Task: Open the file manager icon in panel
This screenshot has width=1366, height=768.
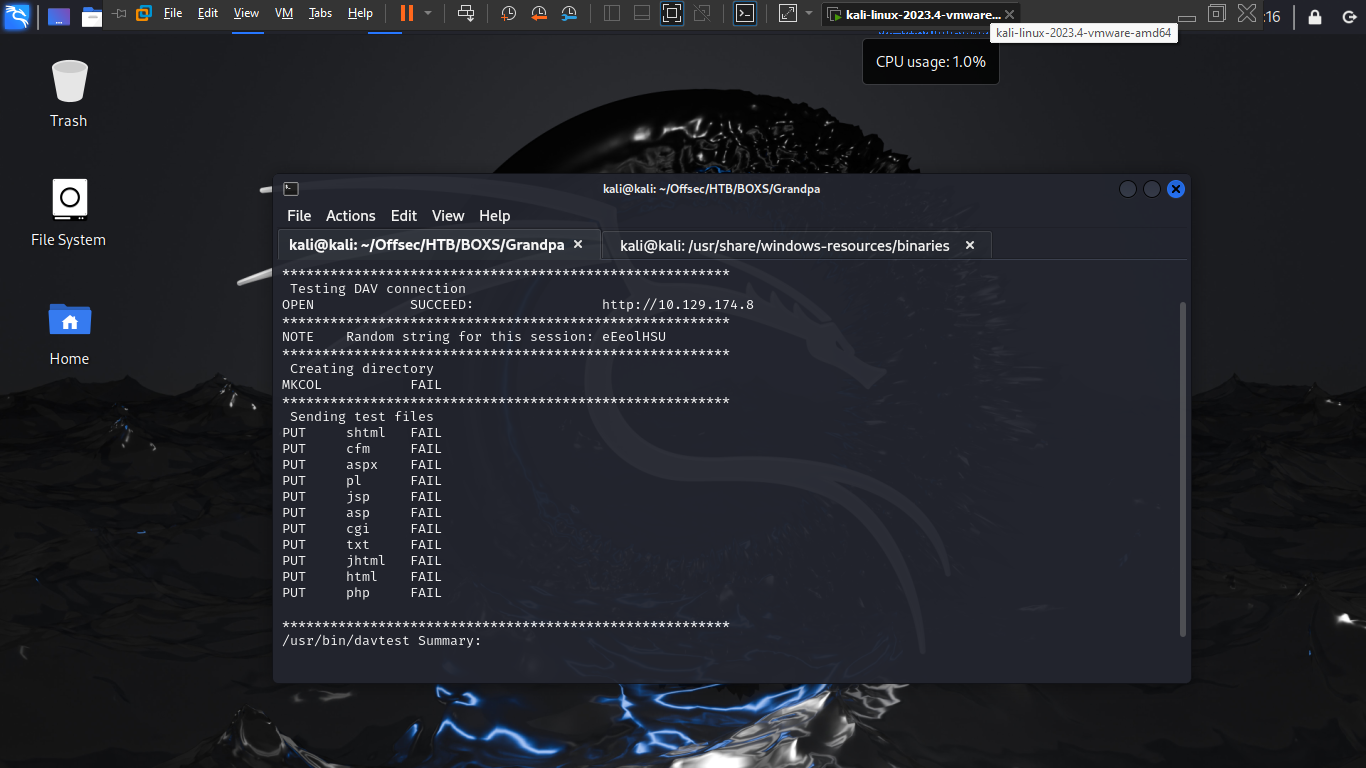Action: click(91, 16)
